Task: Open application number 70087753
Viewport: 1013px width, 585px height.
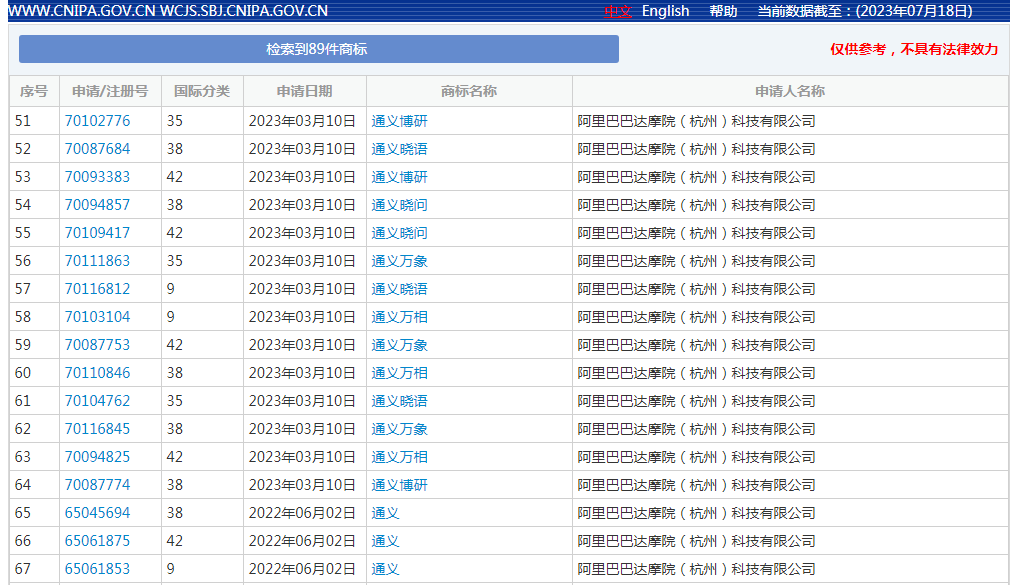Action: point(97,345)
